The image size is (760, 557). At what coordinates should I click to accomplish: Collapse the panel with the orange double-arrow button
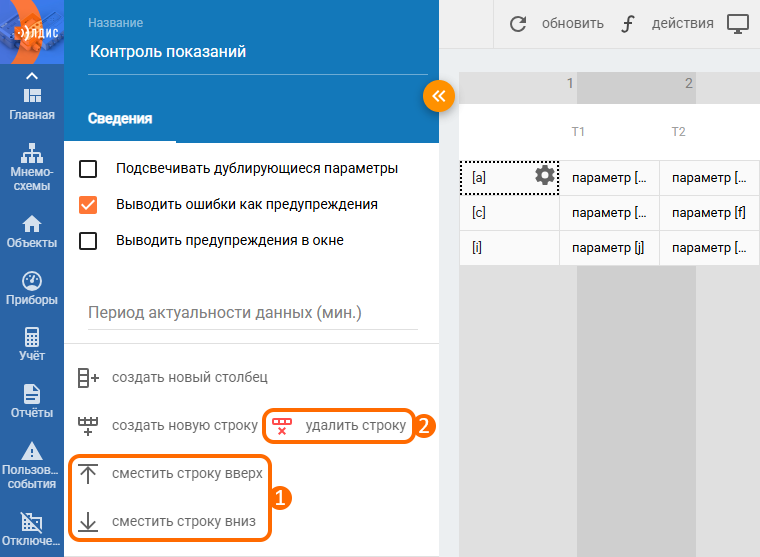point(439,96)
